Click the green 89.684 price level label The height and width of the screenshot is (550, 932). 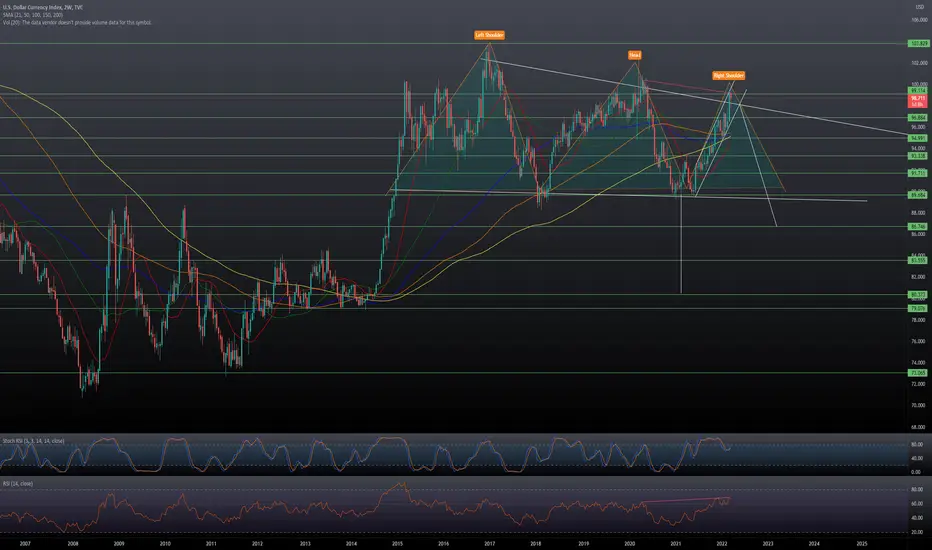pos(918,195)
